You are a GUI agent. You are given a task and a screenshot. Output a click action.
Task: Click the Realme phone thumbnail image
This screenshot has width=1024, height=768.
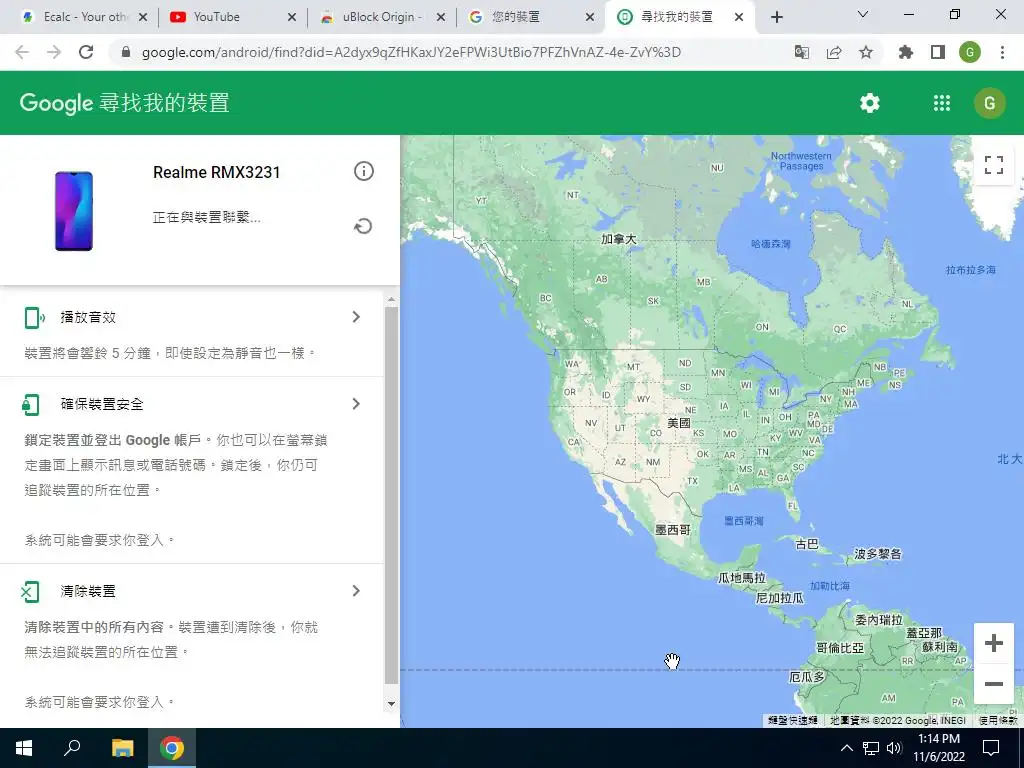(x=74, y=211)
